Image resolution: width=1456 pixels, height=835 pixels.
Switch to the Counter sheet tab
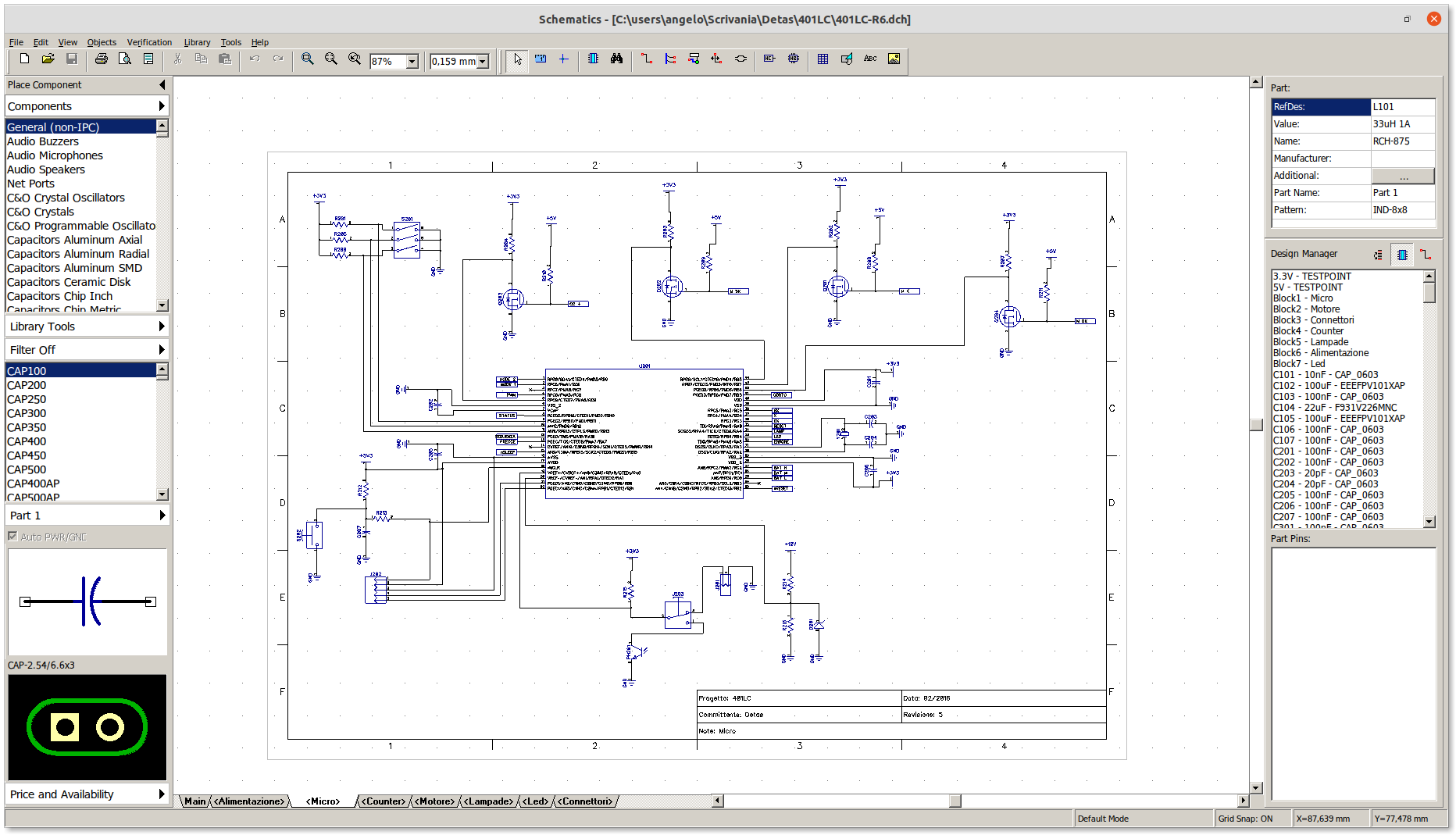click(x=384, y=801)
